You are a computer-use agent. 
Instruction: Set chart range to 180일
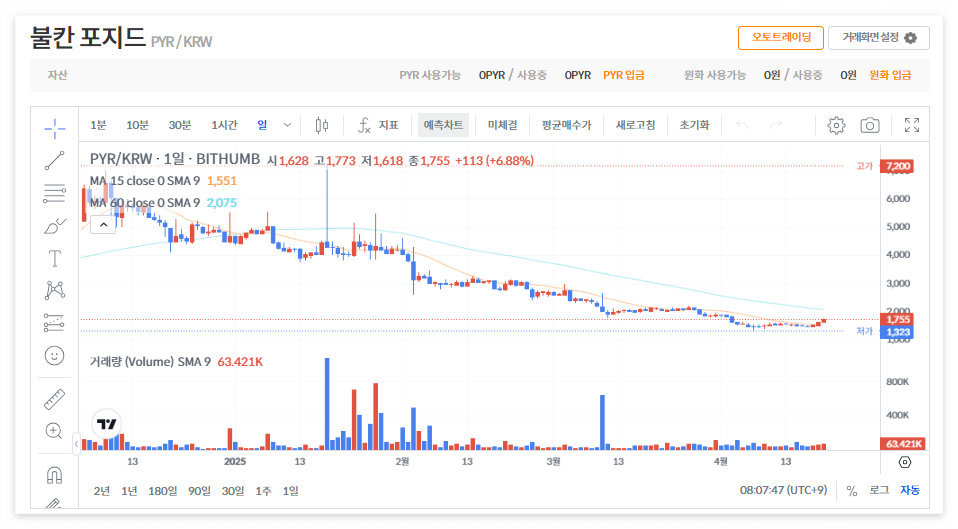pyautogui.click(x=163, y=491)
